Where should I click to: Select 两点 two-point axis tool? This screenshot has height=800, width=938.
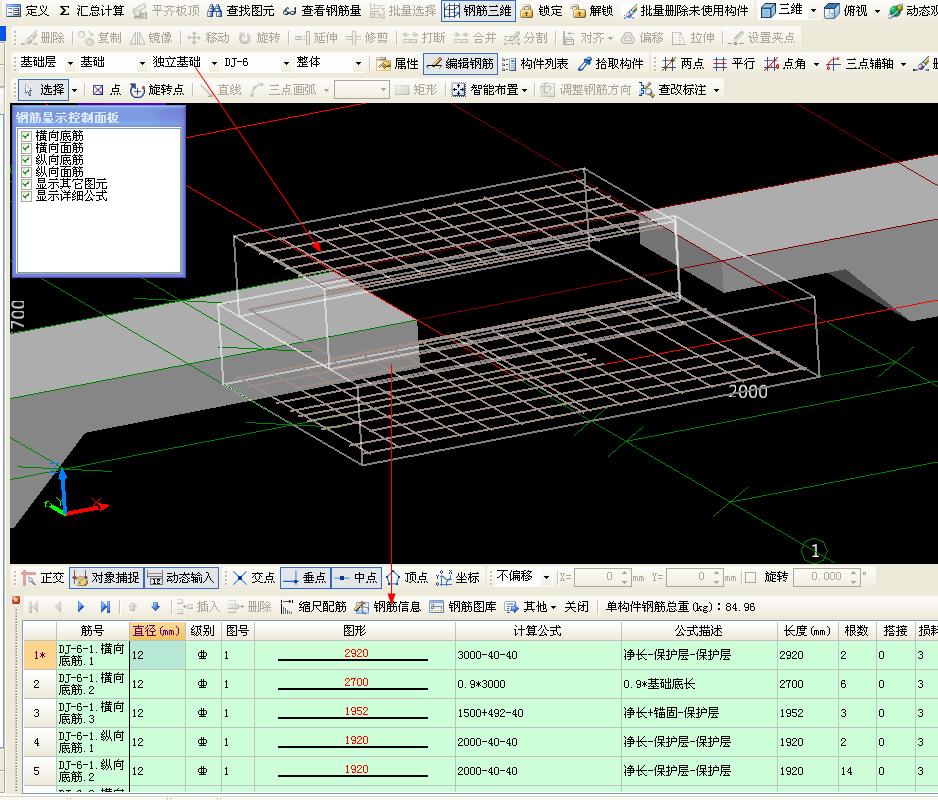[x=683, y=63]
